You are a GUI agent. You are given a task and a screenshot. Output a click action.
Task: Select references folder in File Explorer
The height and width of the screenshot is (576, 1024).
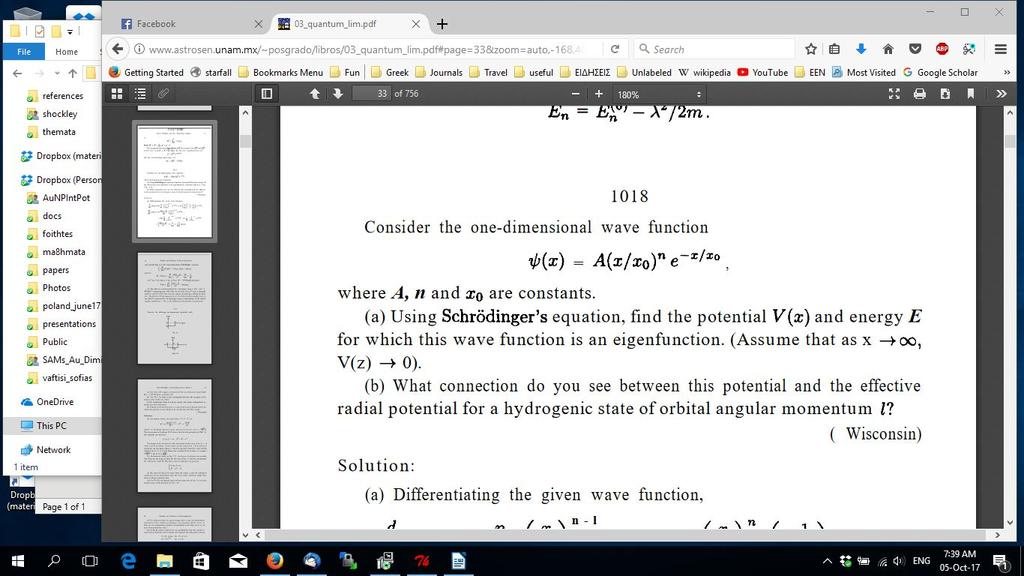(56, 96)
